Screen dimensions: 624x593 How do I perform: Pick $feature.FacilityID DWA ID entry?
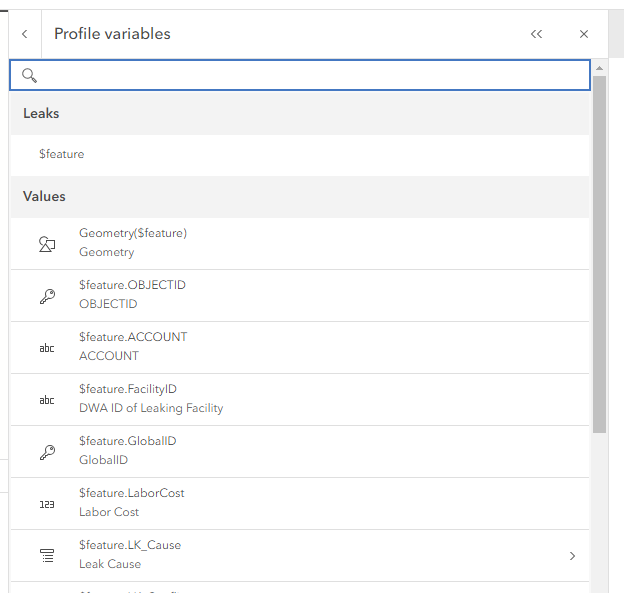[150, 398]
